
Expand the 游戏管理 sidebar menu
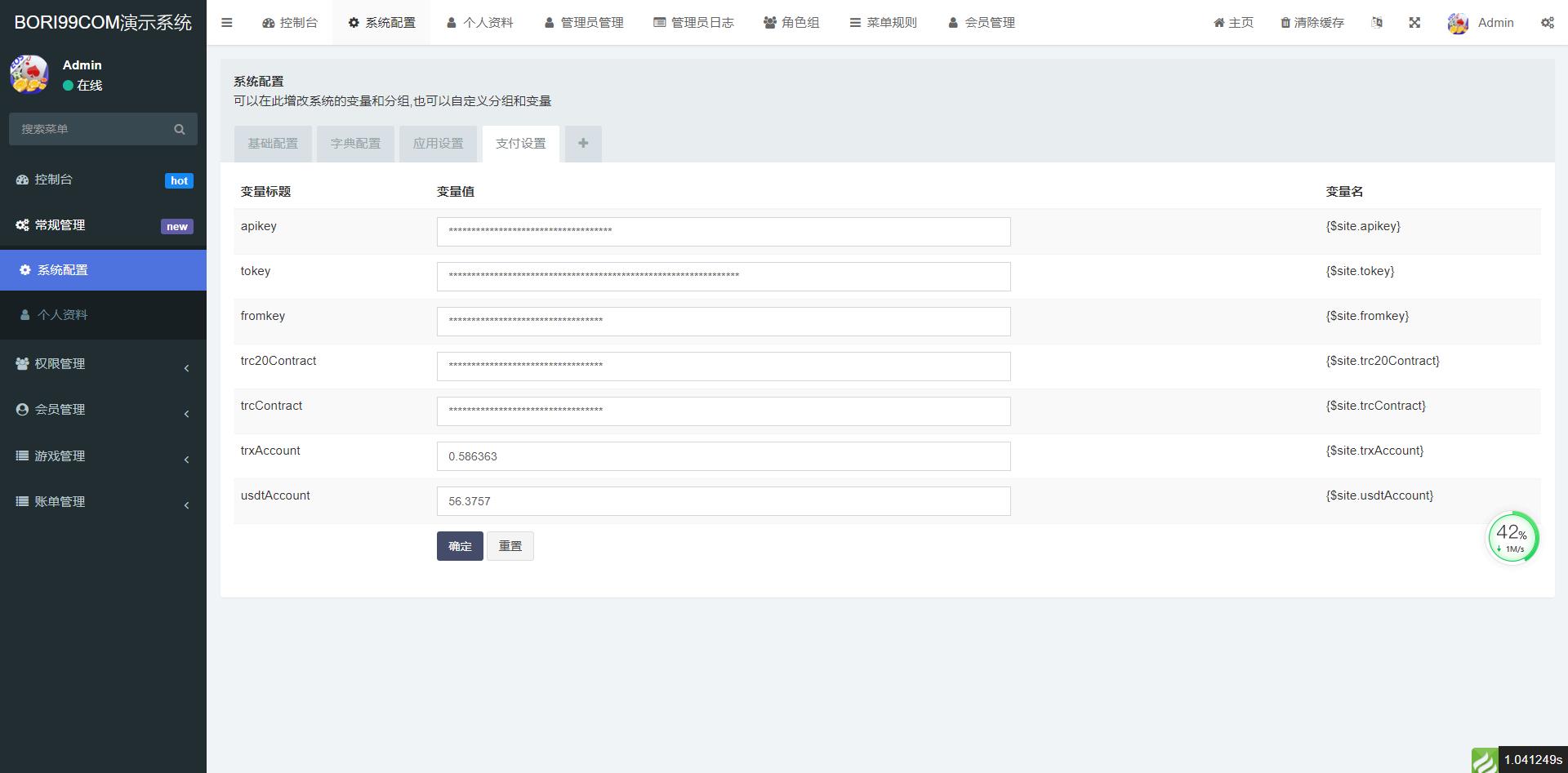point(103,456)
